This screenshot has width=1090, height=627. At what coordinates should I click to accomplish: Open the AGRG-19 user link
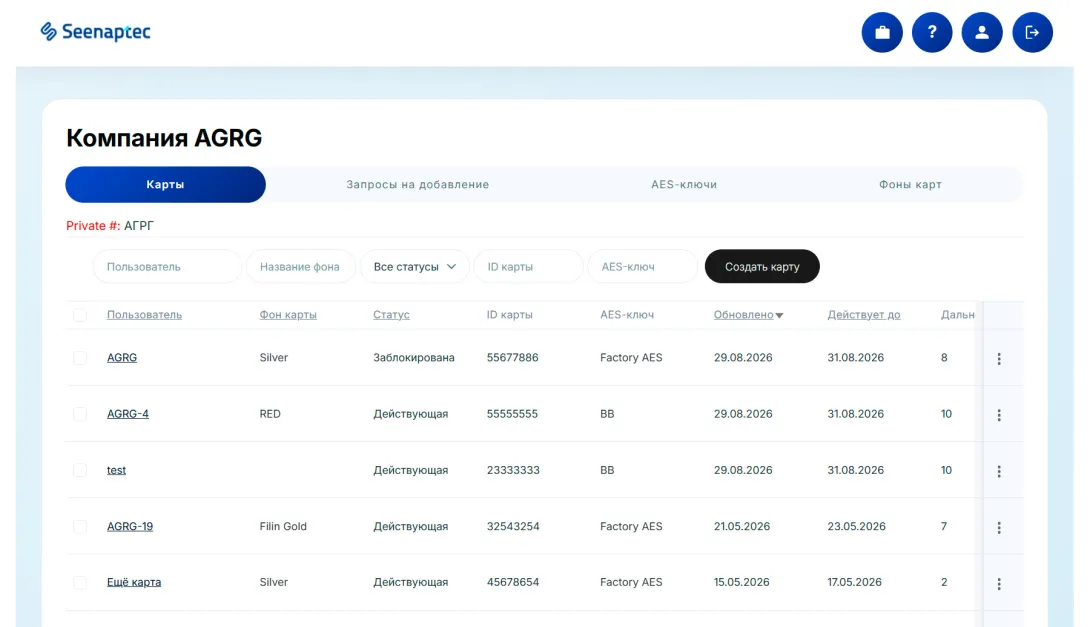(130, 526)
